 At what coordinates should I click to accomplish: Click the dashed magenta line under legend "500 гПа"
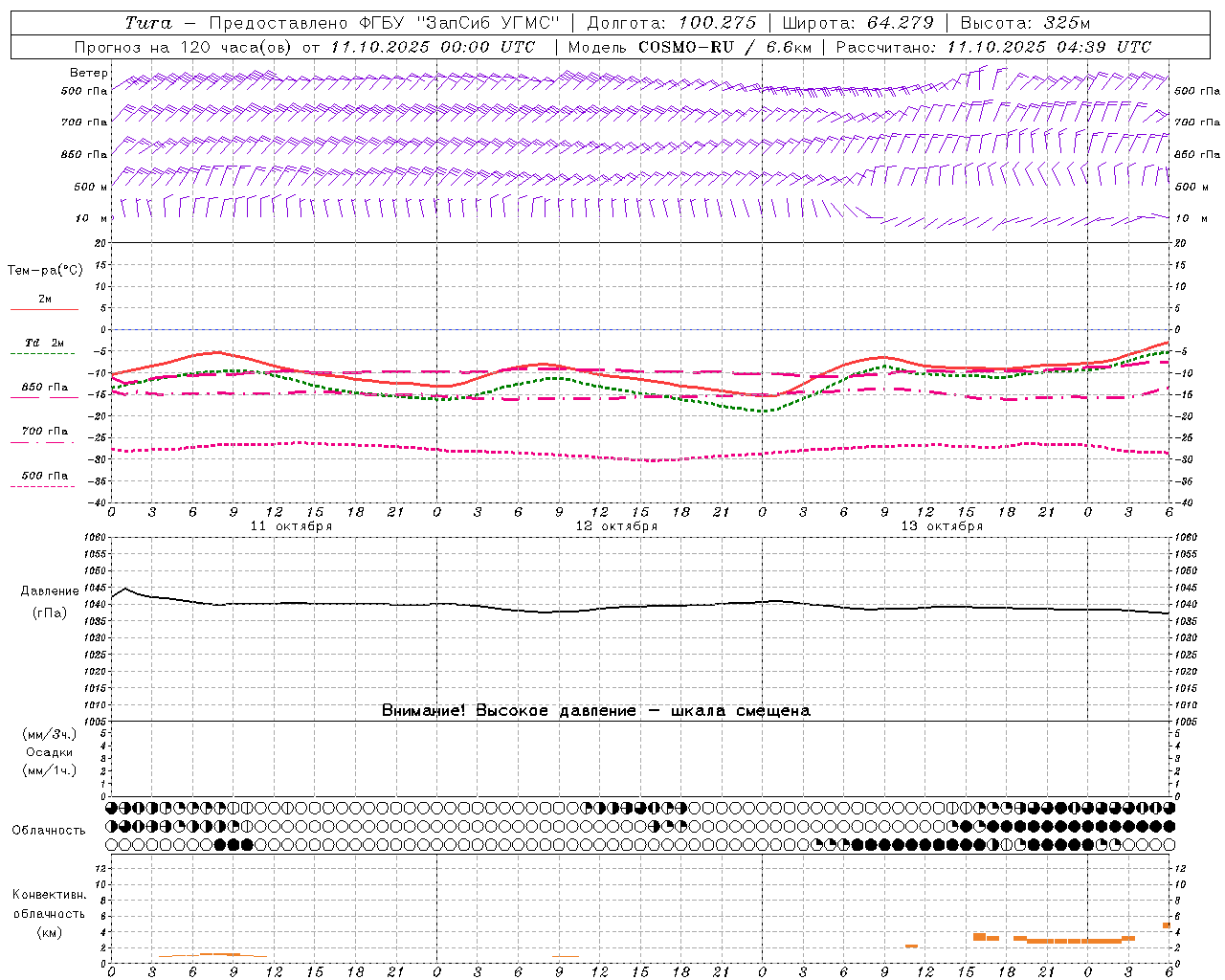click(42, 487)
